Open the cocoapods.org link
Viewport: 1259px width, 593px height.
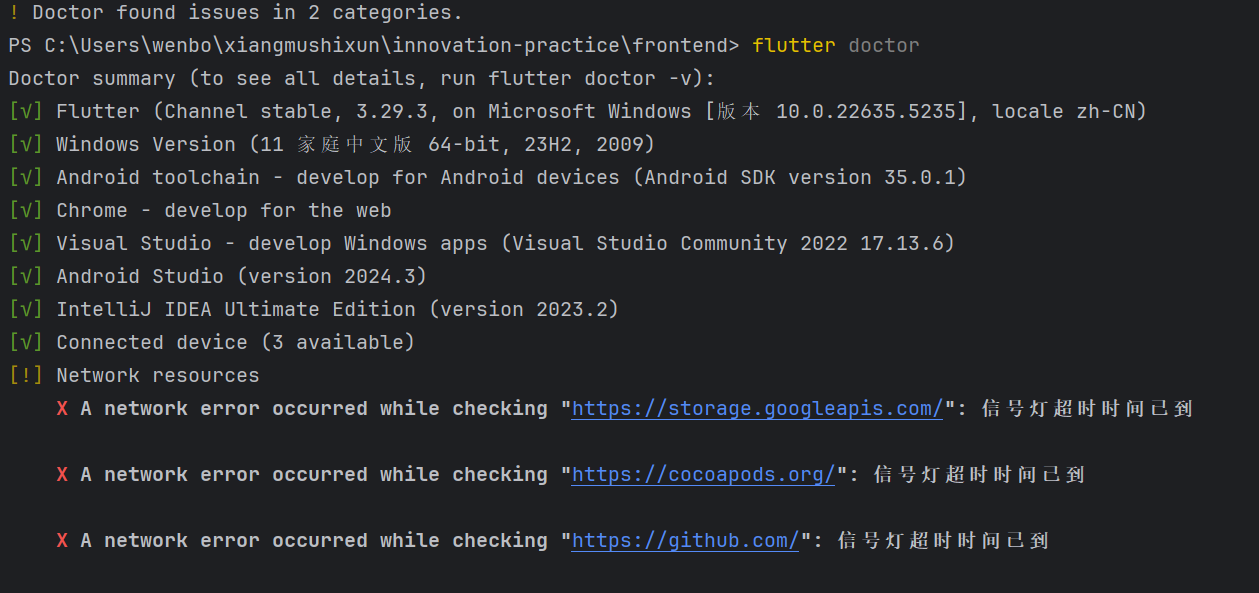(x=703, y=474)
